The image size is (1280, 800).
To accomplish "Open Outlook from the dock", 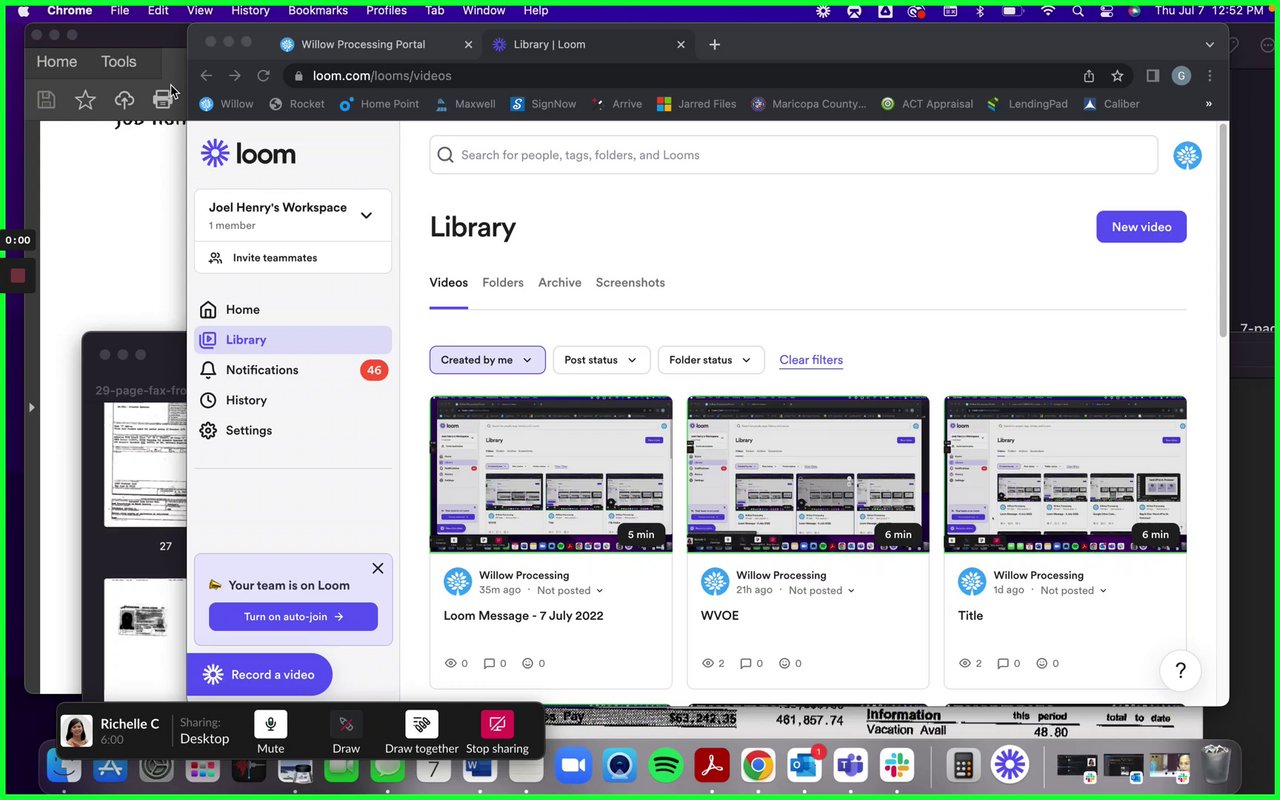I will pos(804,766).
